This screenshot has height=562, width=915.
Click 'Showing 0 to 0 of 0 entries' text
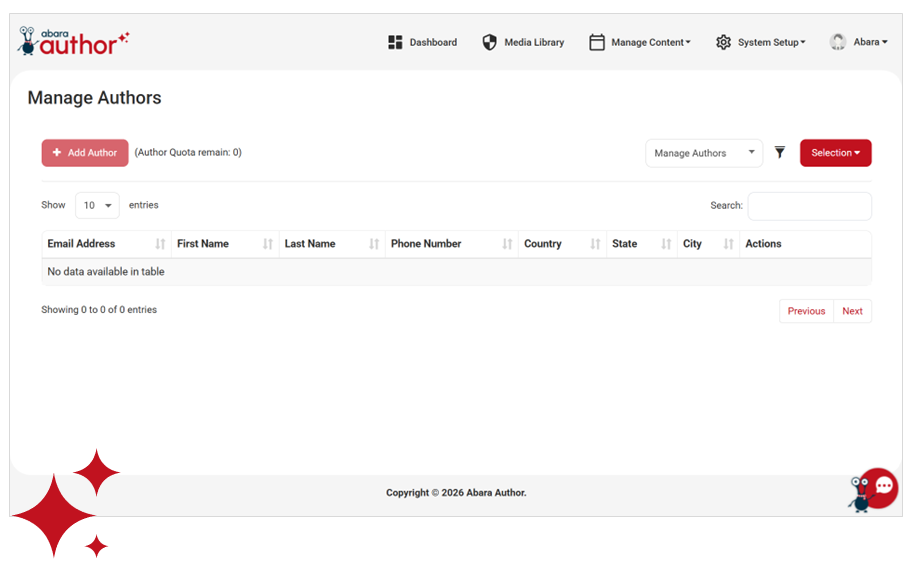(99, 309)
